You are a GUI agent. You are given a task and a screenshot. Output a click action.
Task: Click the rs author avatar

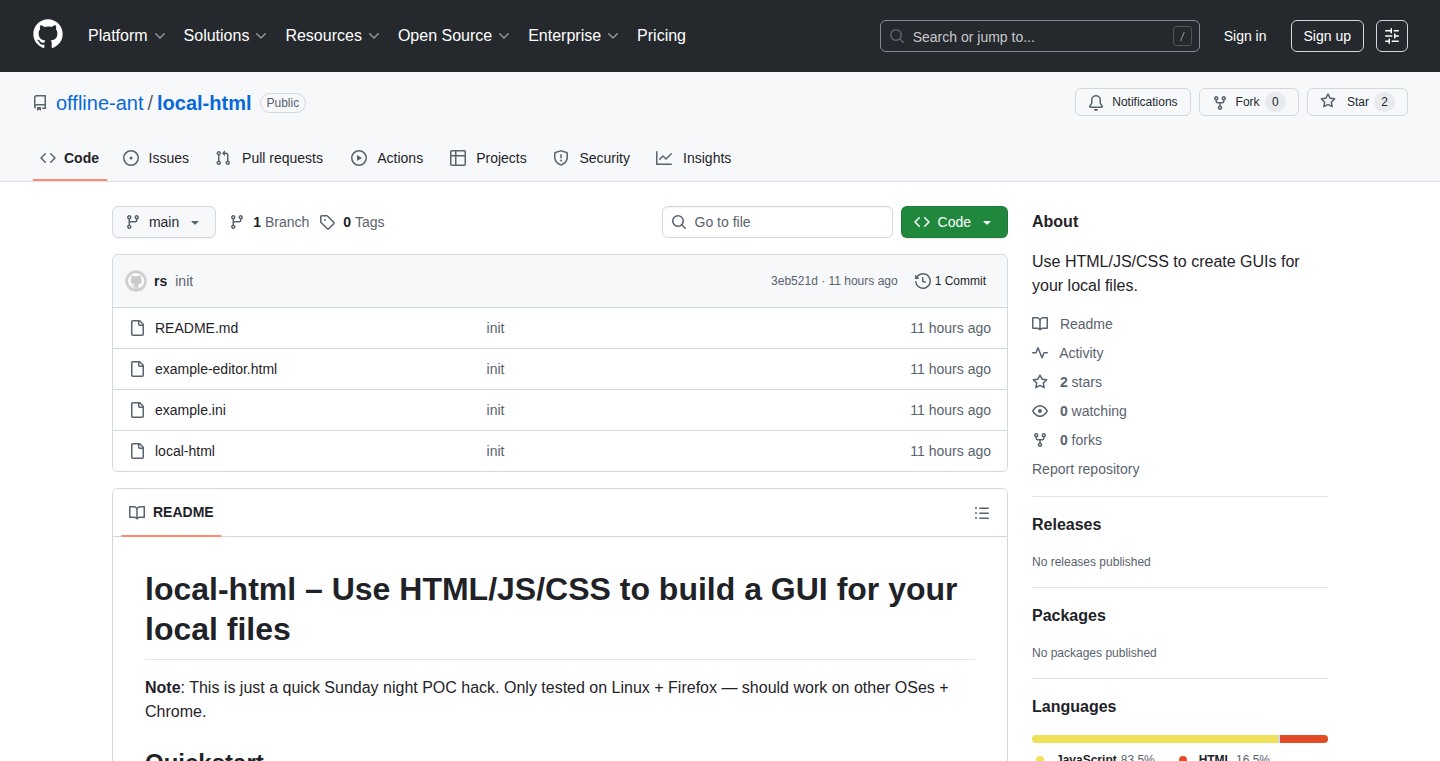(x=136, y=281)
